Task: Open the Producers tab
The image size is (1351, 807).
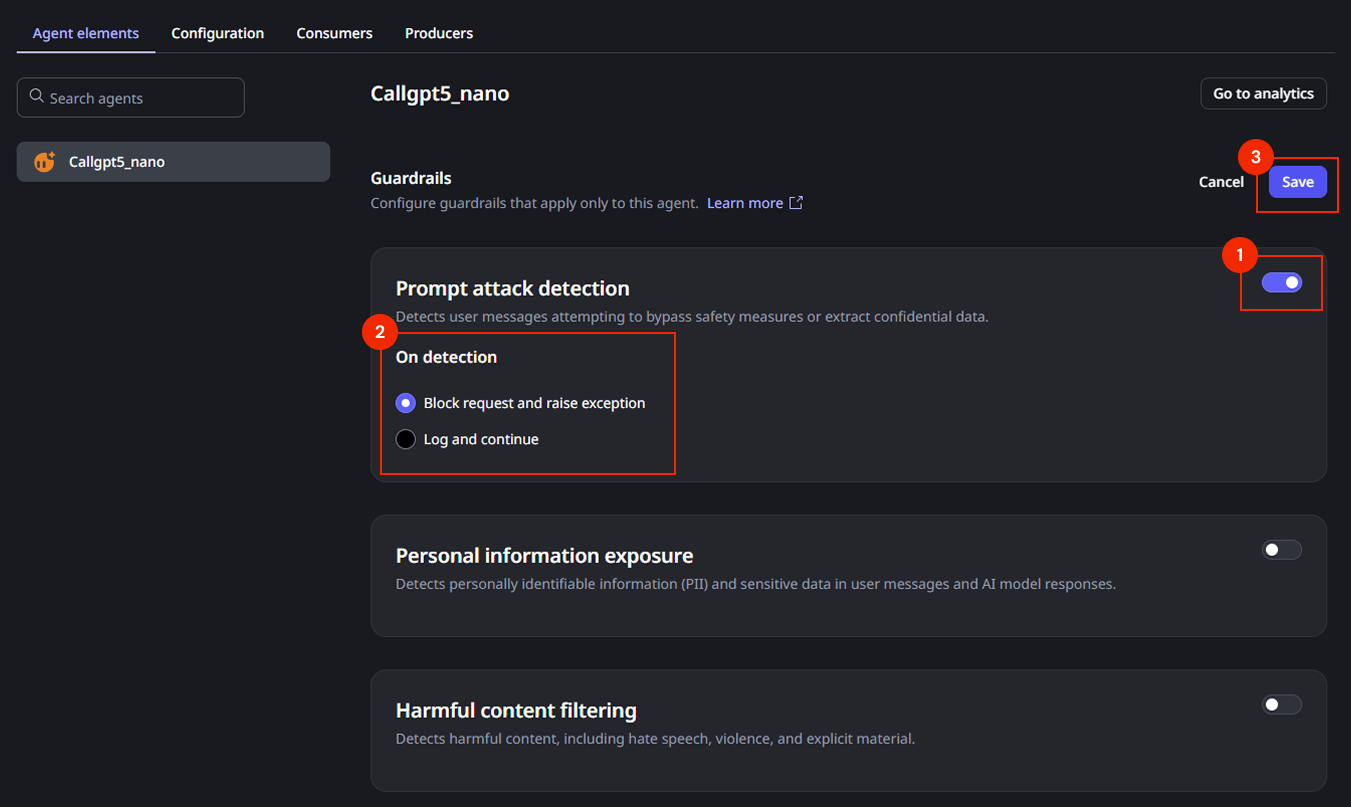Action: 439,33
